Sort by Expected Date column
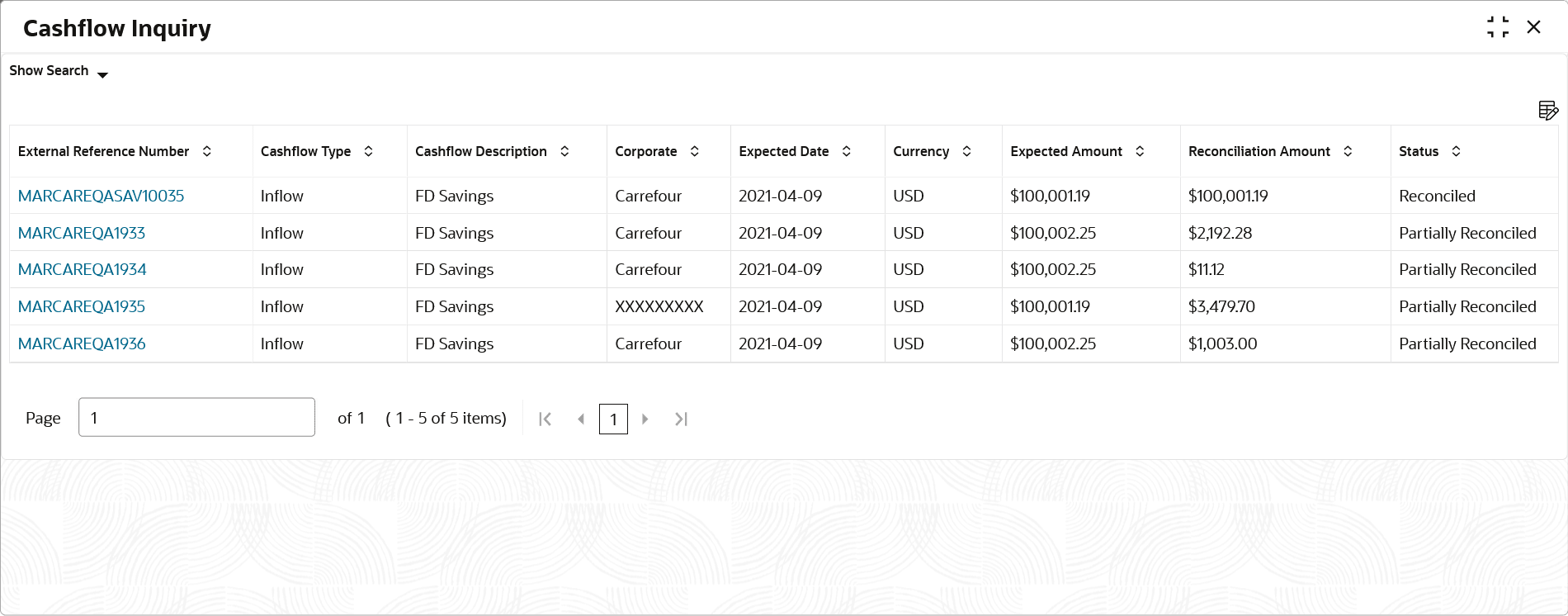This screenshot has height=616, width=1568. click(x=847, y=151)
